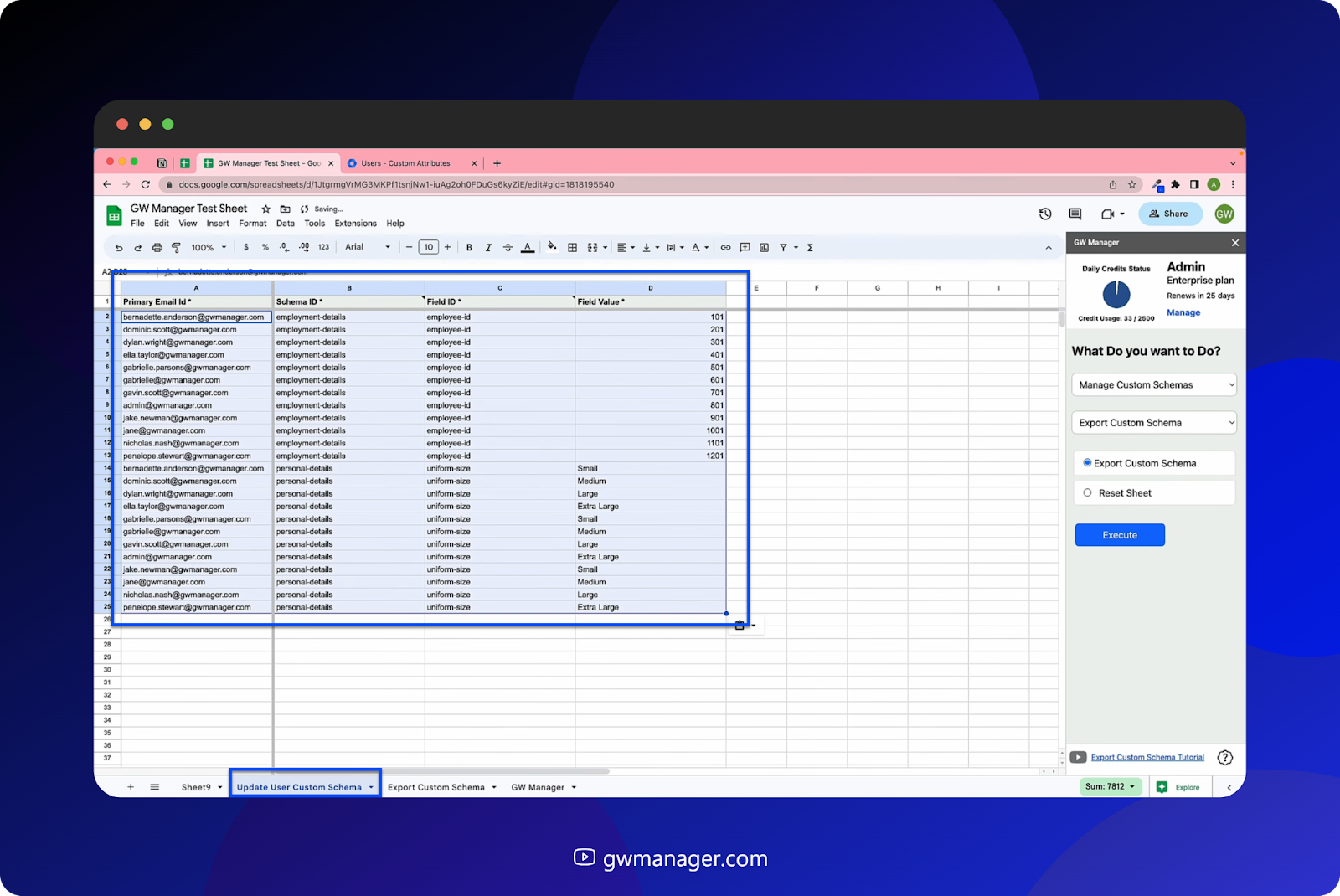Open the Insert menu
This screenshot has height=896, width=1340.
tap(218, 224)
